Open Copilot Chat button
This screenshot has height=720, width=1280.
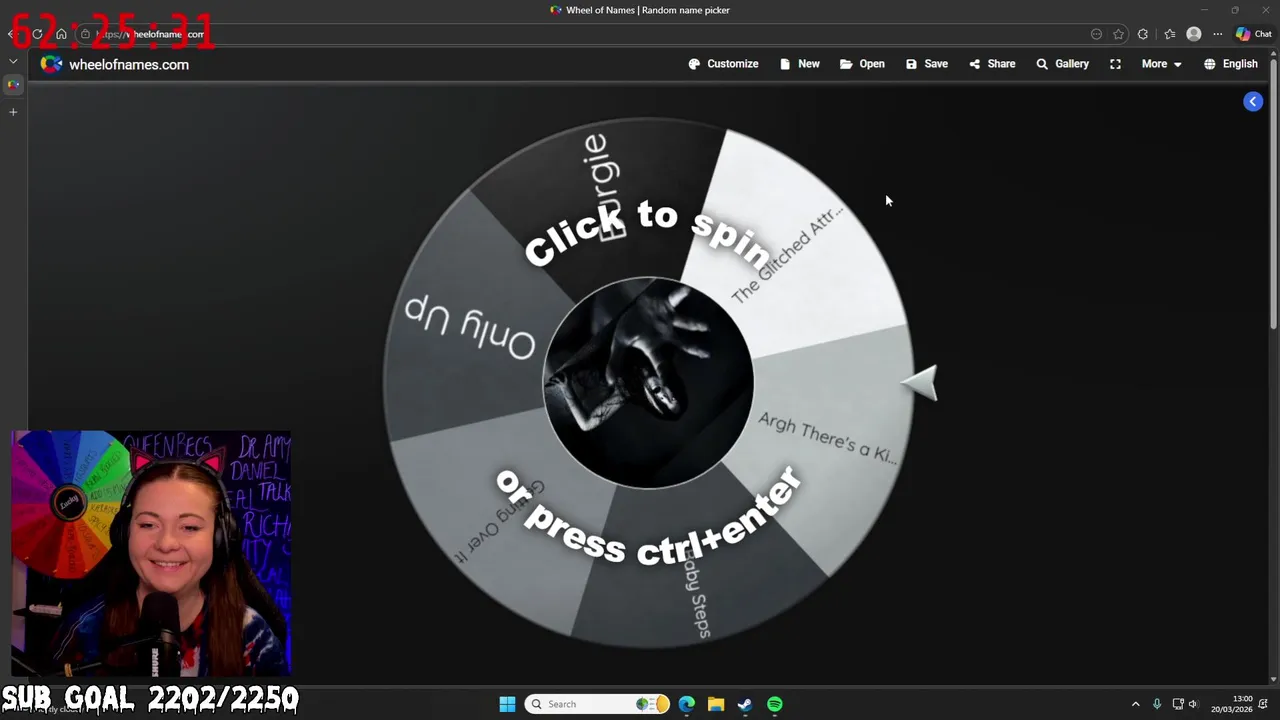click(1254, 34)
